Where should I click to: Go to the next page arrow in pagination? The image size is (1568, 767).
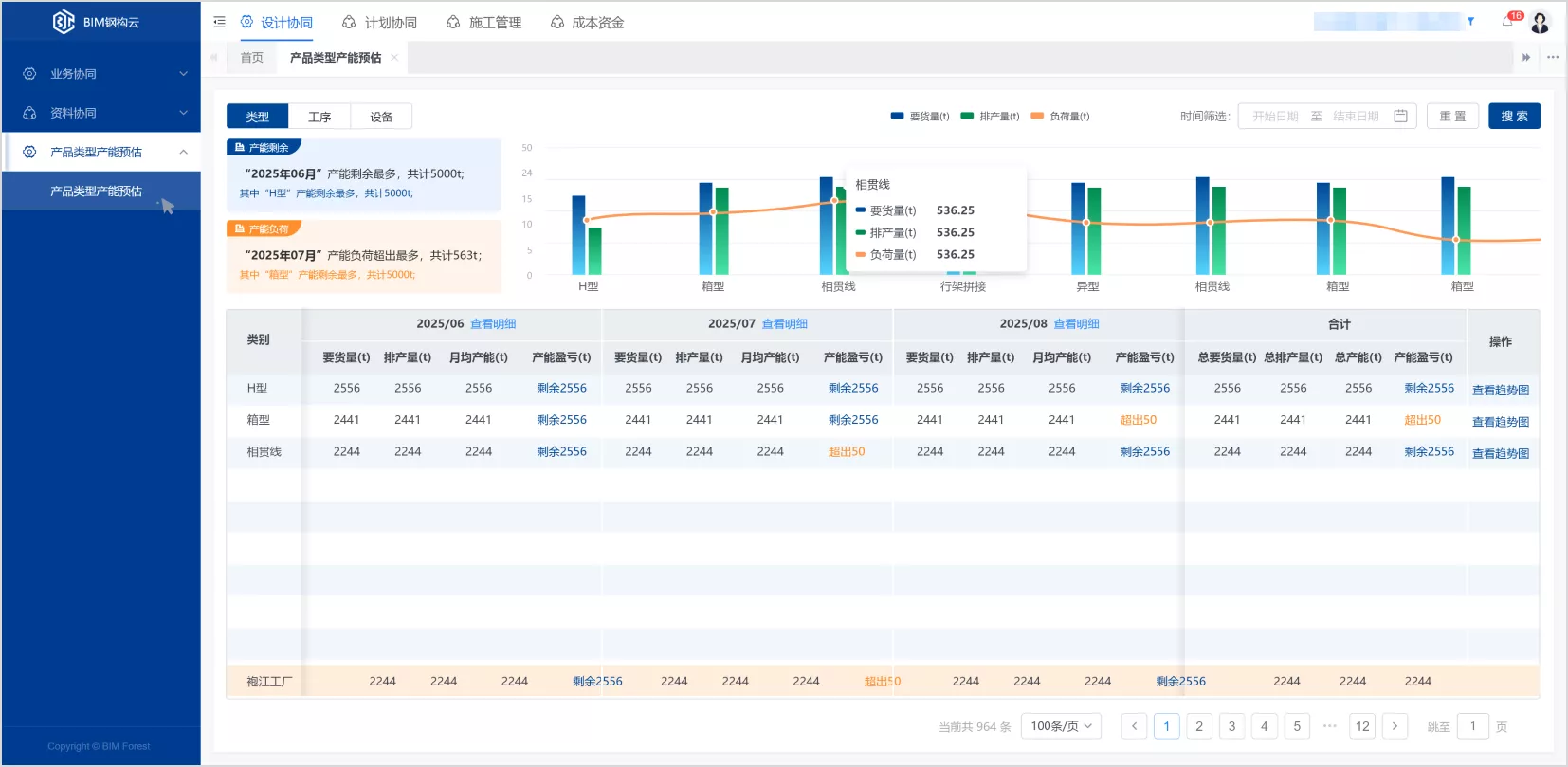[x=1395, y=726]
